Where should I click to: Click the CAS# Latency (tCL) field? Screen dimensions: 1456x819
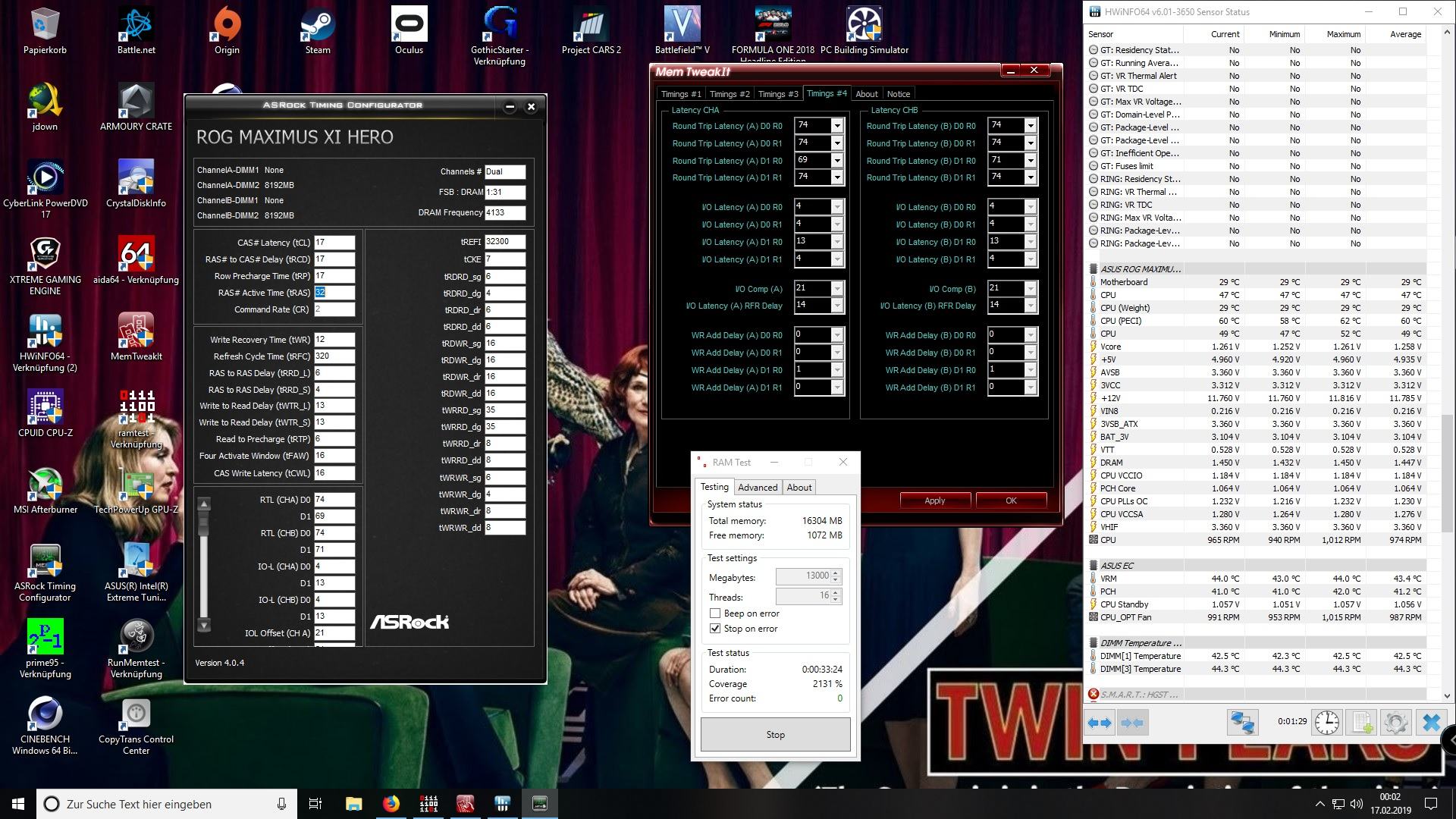pos(334,243)
